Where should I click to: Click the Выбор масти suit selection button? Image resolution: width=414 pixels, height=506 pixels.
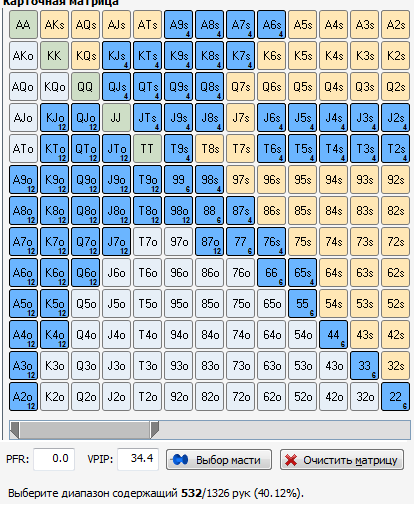tap(219, 460)
